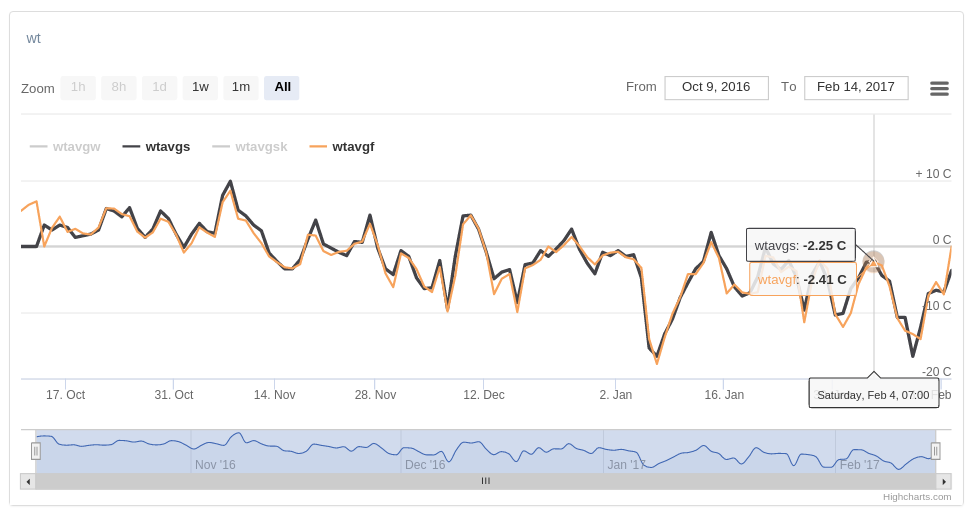Click the right navigator range handle
Screen dimensions: 977x515
[936, 451]
